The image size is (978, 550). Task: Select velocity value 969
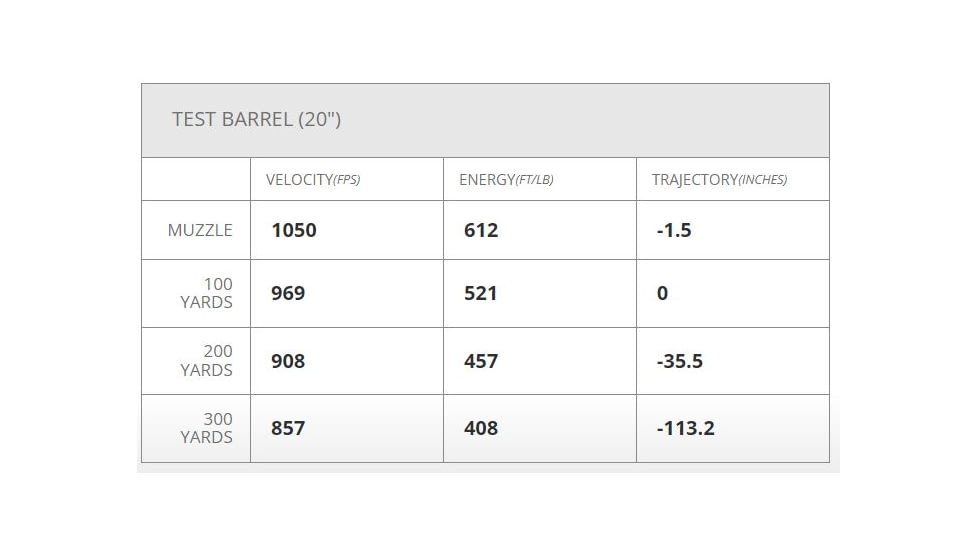288,293
